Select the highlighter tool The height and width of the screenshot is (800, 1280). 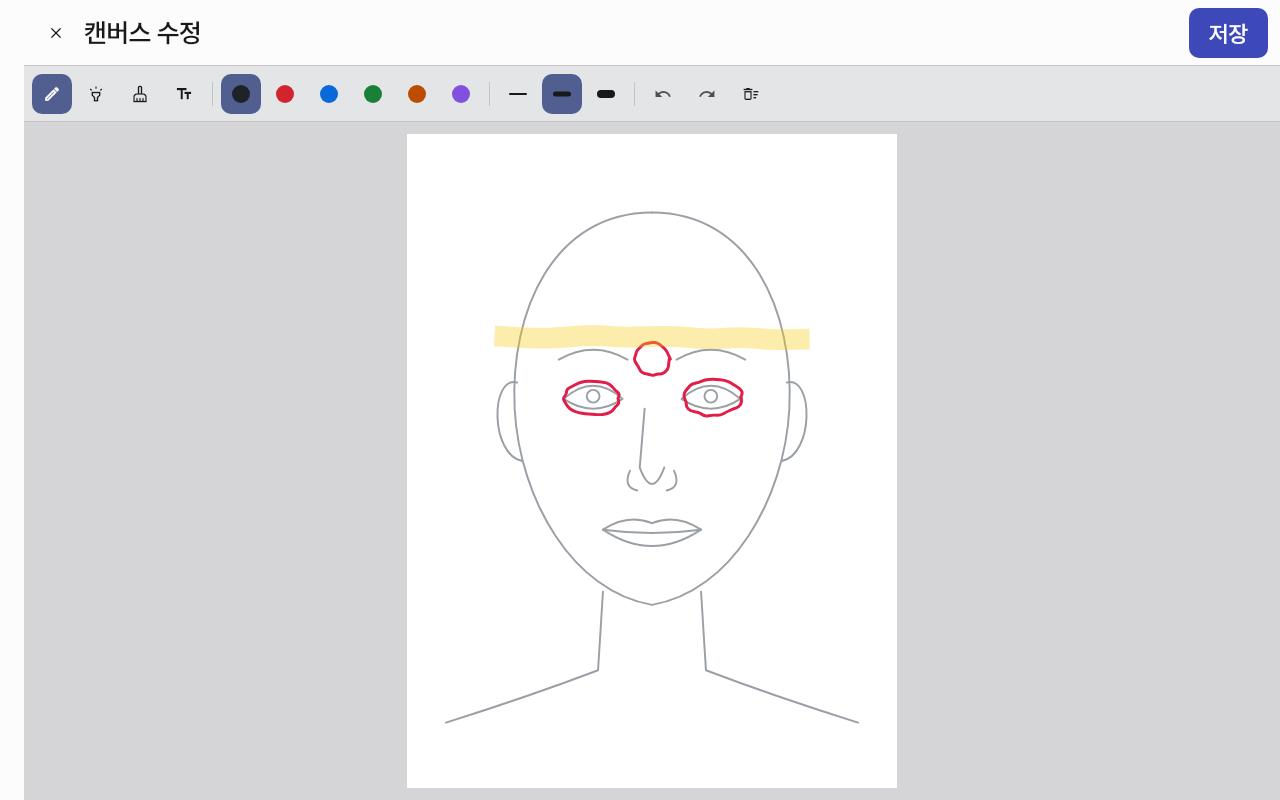[96, 94]
